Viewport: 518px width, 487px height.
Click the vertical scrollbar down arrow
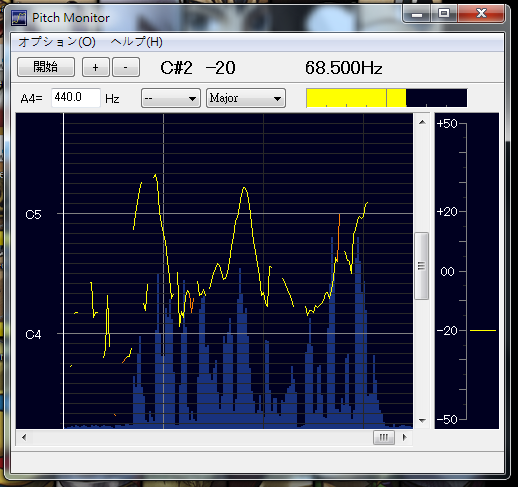[422, 420]
